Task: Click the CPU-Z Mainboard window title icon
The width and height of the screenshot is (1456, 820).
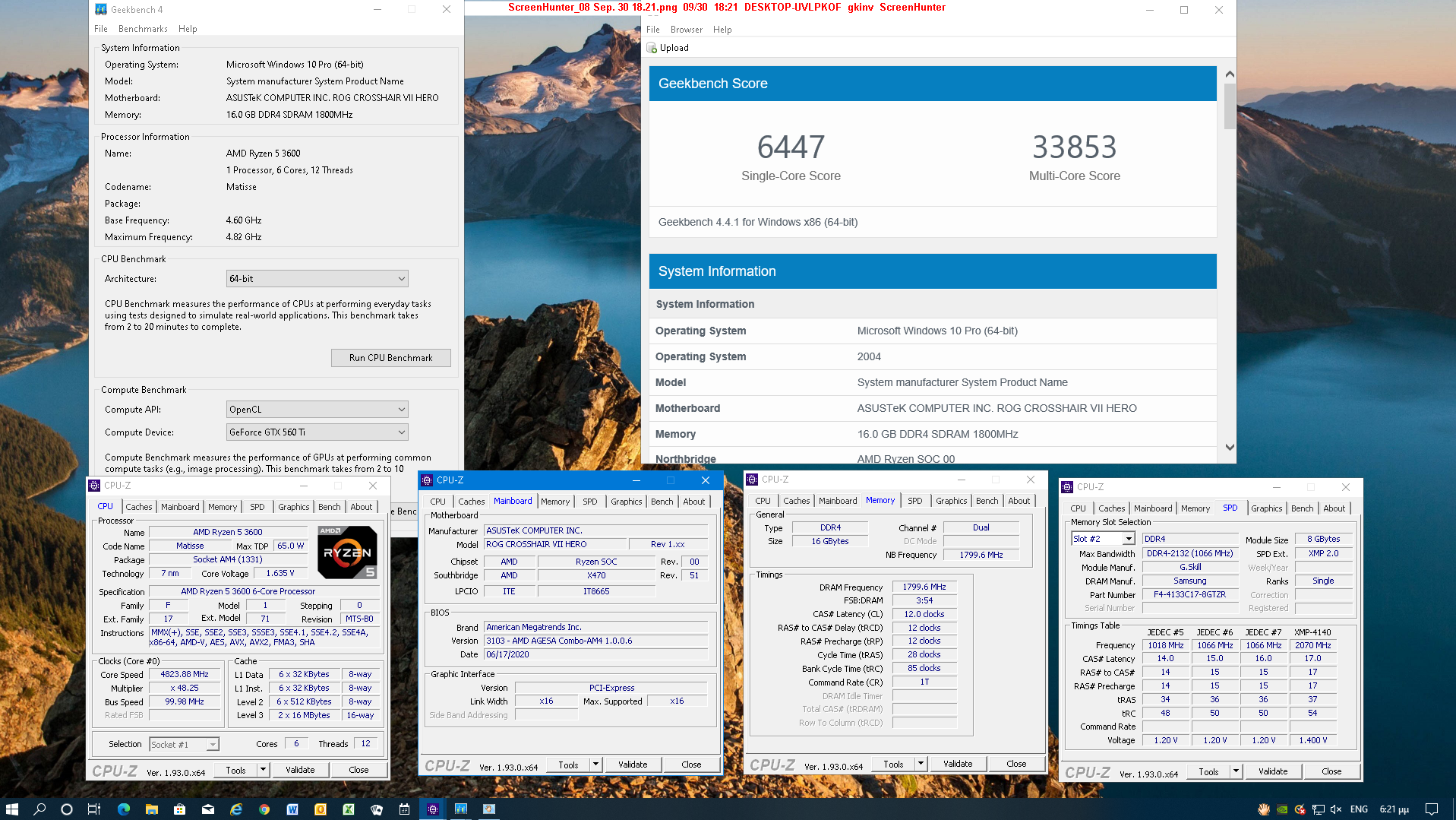Action: (x=427, y=480)
